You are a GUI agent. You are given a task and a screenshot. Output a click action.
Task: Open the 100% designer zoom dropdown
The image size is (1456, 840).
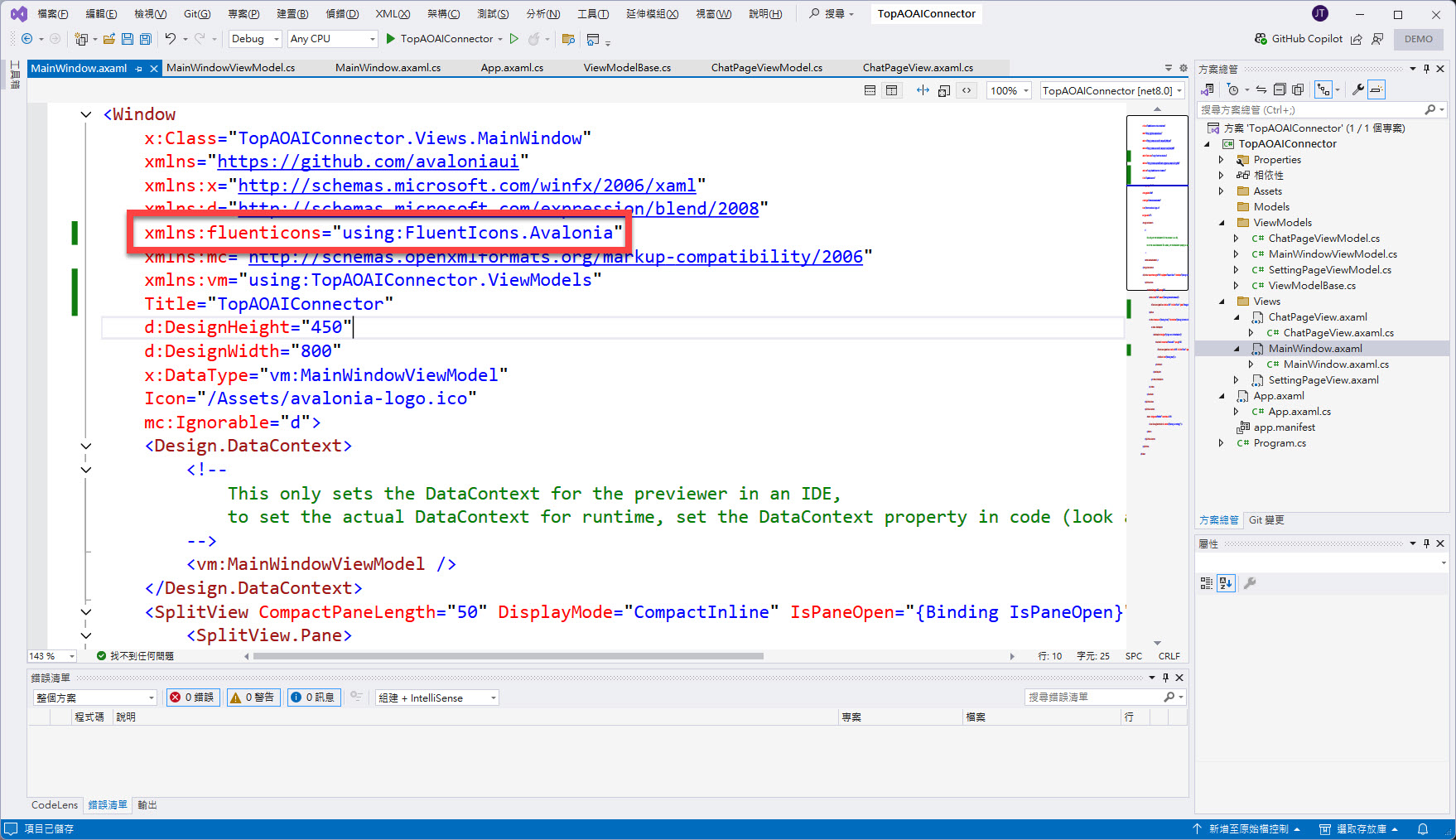1010,90
